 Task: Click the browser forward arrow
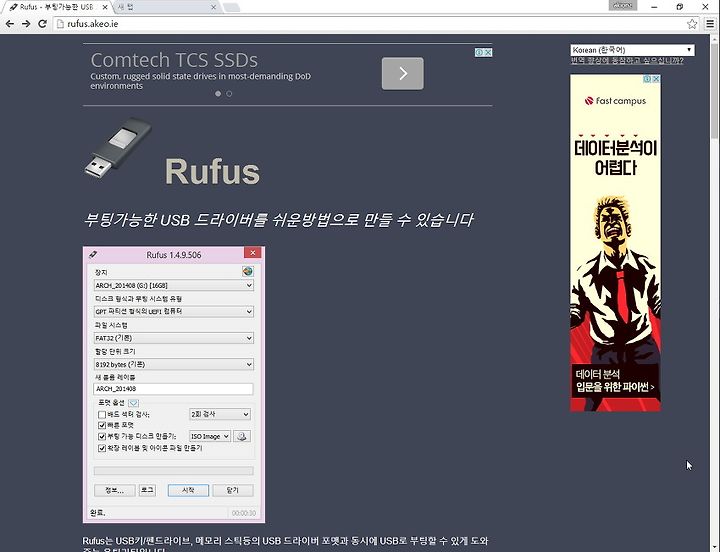click(x=26, y=24)
